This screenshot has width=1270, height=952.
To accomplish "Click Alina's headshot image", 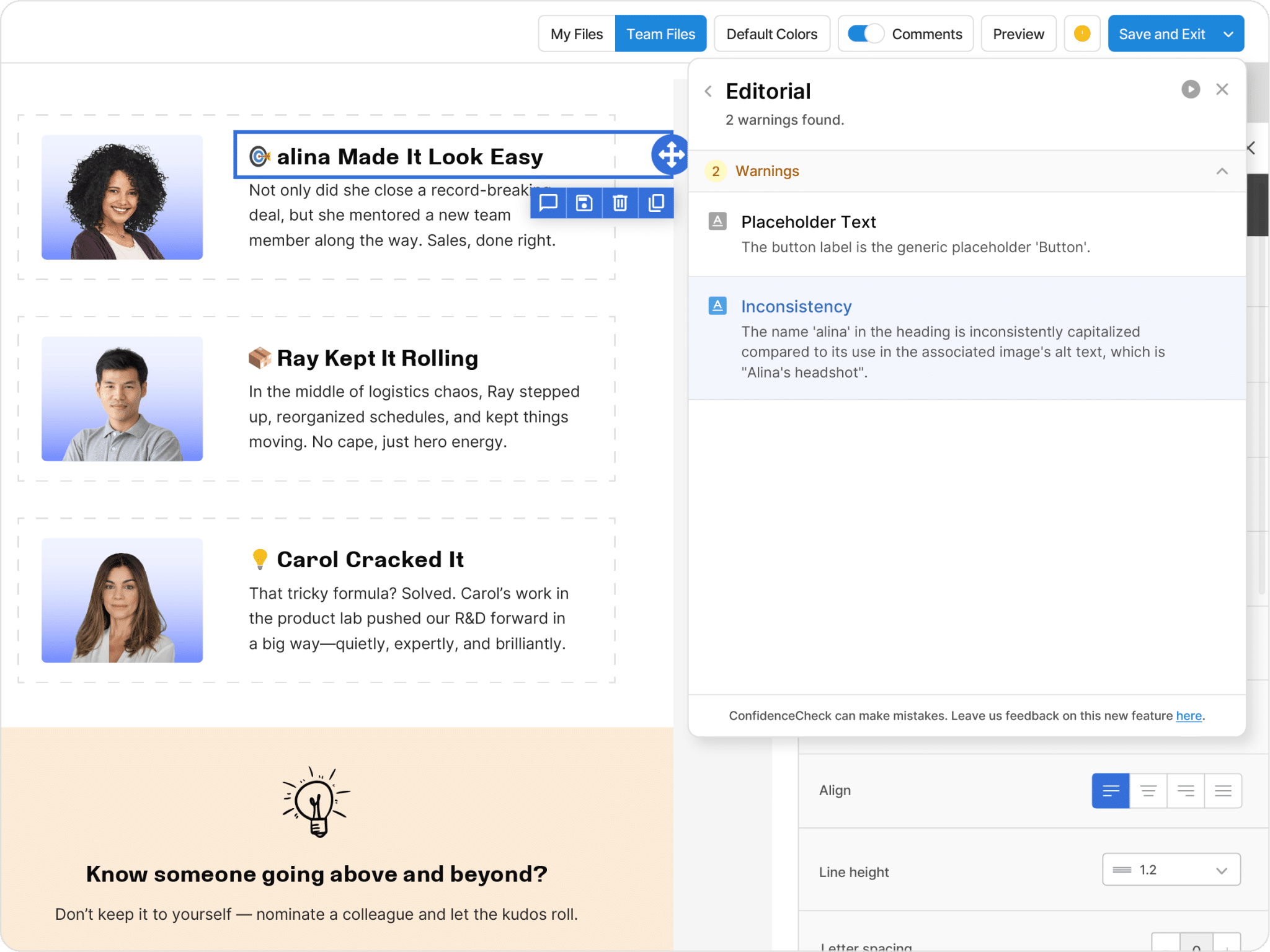I will [x=122, y=197].
